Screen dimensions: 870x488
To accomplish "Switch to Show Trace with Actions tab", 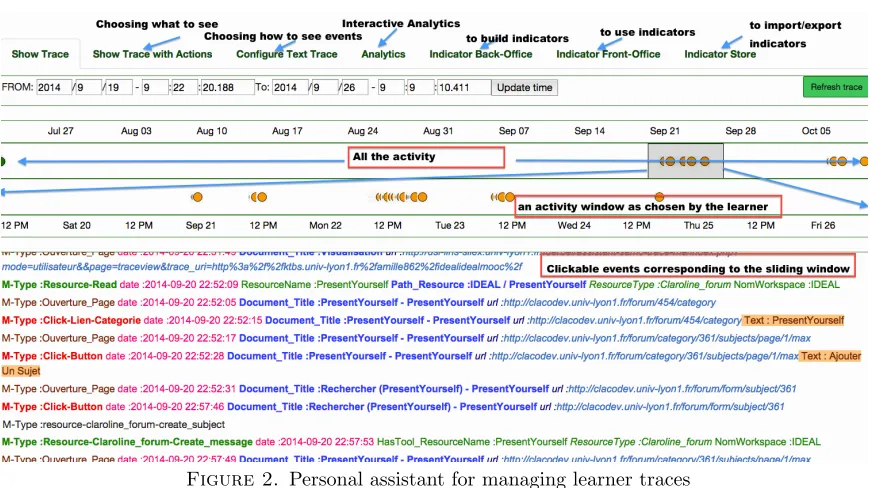I will 152,54.
